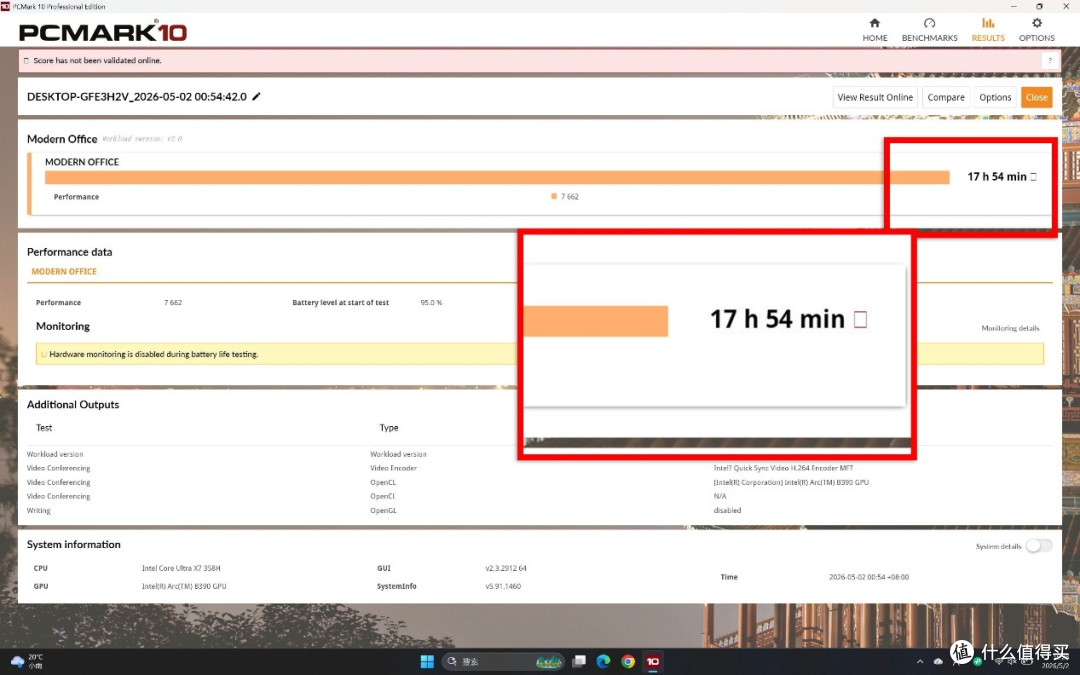Open the OPTIONS gear icon
1080x675 pixels.
click(x=1037, y=23)
